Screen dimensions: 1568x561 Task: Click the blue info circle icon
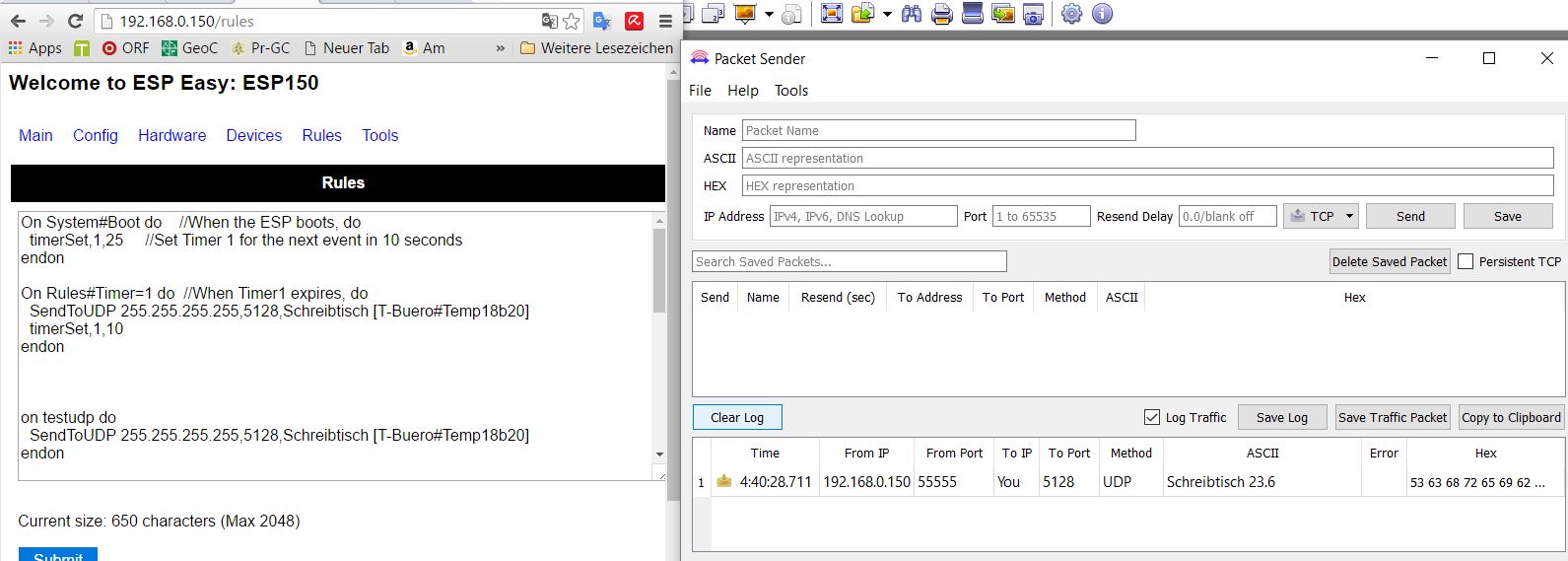pyautogui.click(x=1102, y=14)
